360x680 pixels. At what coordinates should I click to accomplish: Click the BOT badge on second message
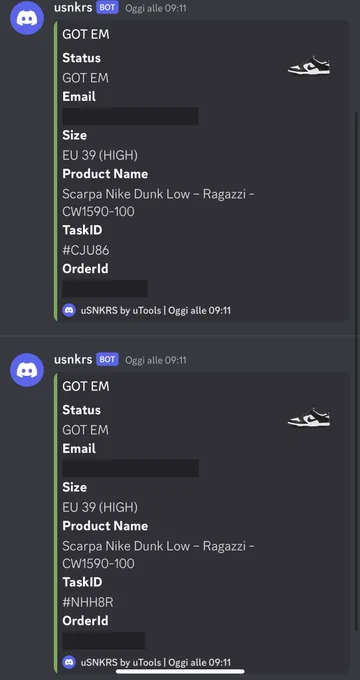click(x=107, y=360)
